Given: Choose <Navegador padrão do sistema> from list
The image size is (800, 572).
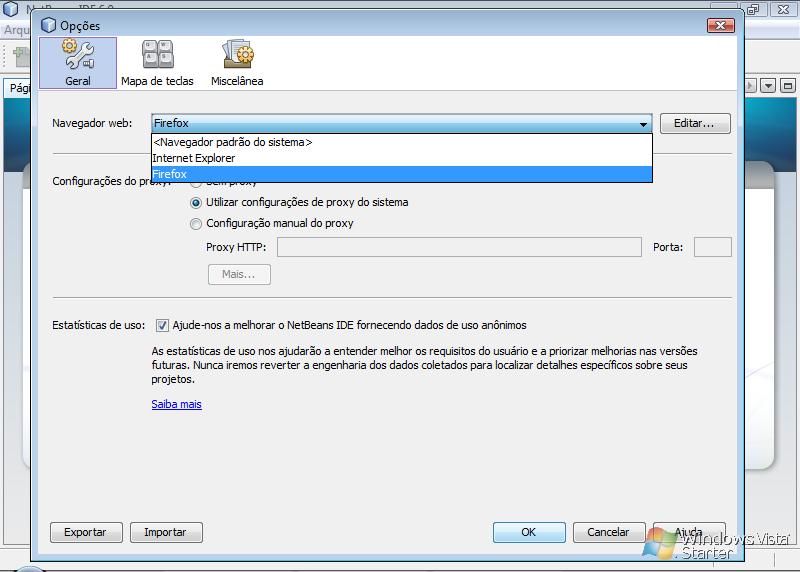Looking at the screenshot, I should click(x=402, y=142).
